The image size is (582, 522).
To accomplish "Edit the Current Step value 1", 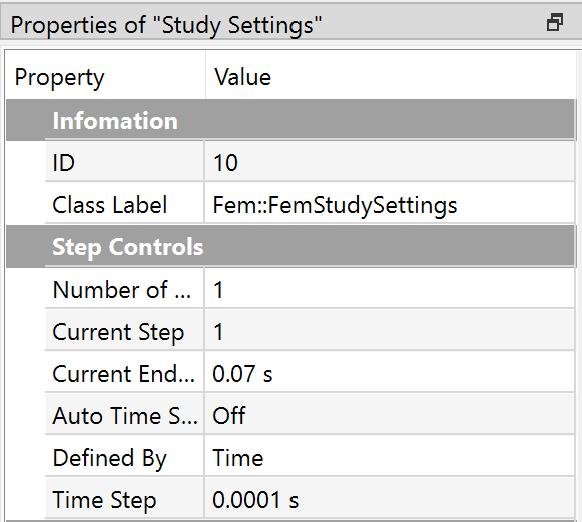I will [x=389, y=331].
